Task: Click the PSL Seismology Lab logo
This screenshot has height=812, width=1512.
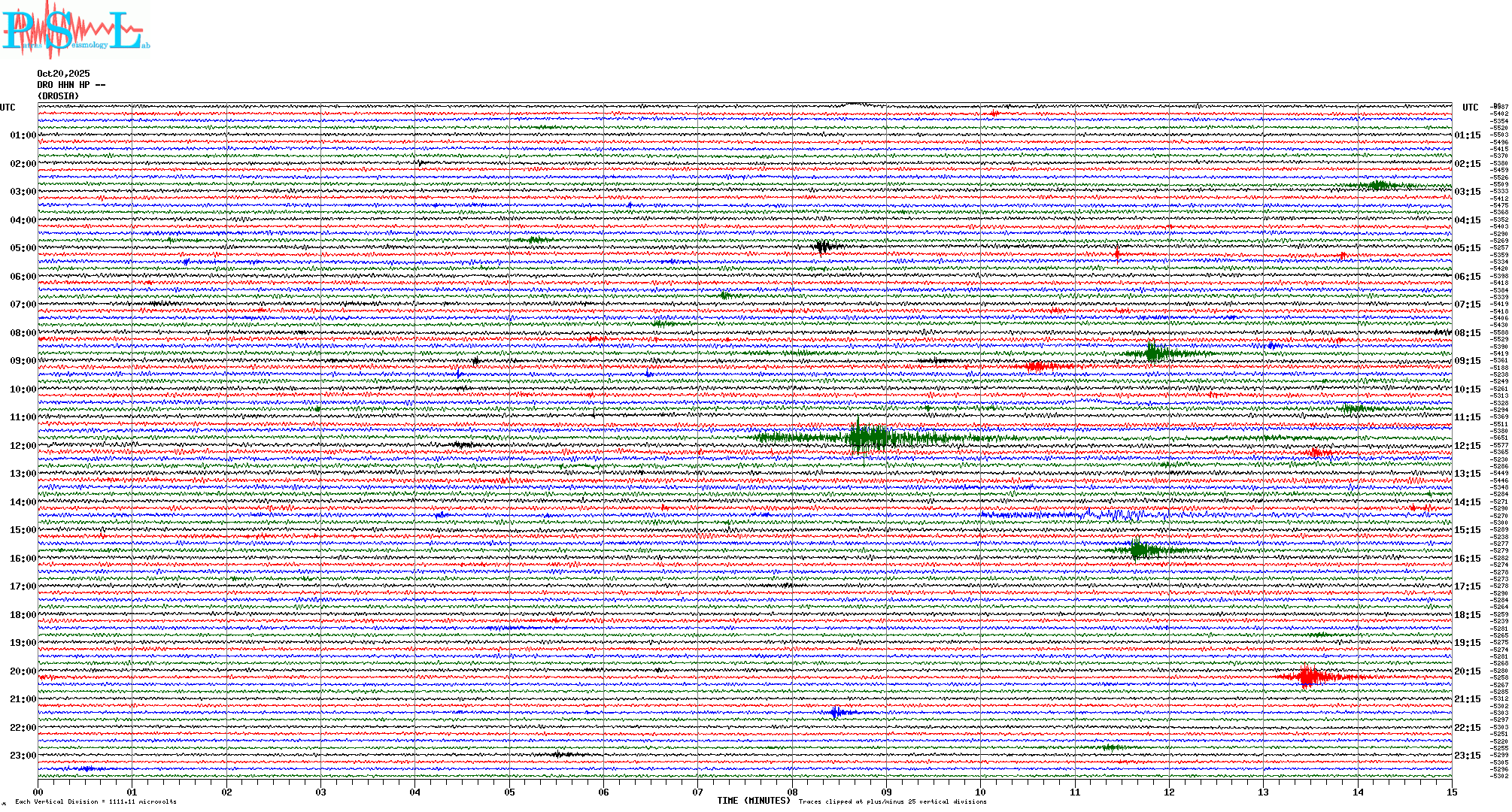Action: tap(75, 29)
